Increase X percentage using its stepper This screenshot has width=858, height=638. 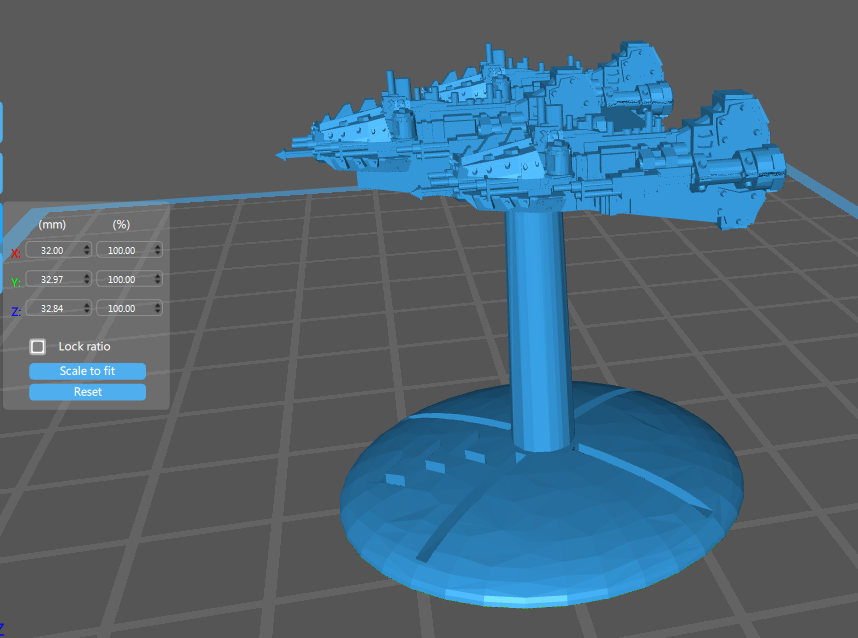pyautogui.click(x=157, y=247)
